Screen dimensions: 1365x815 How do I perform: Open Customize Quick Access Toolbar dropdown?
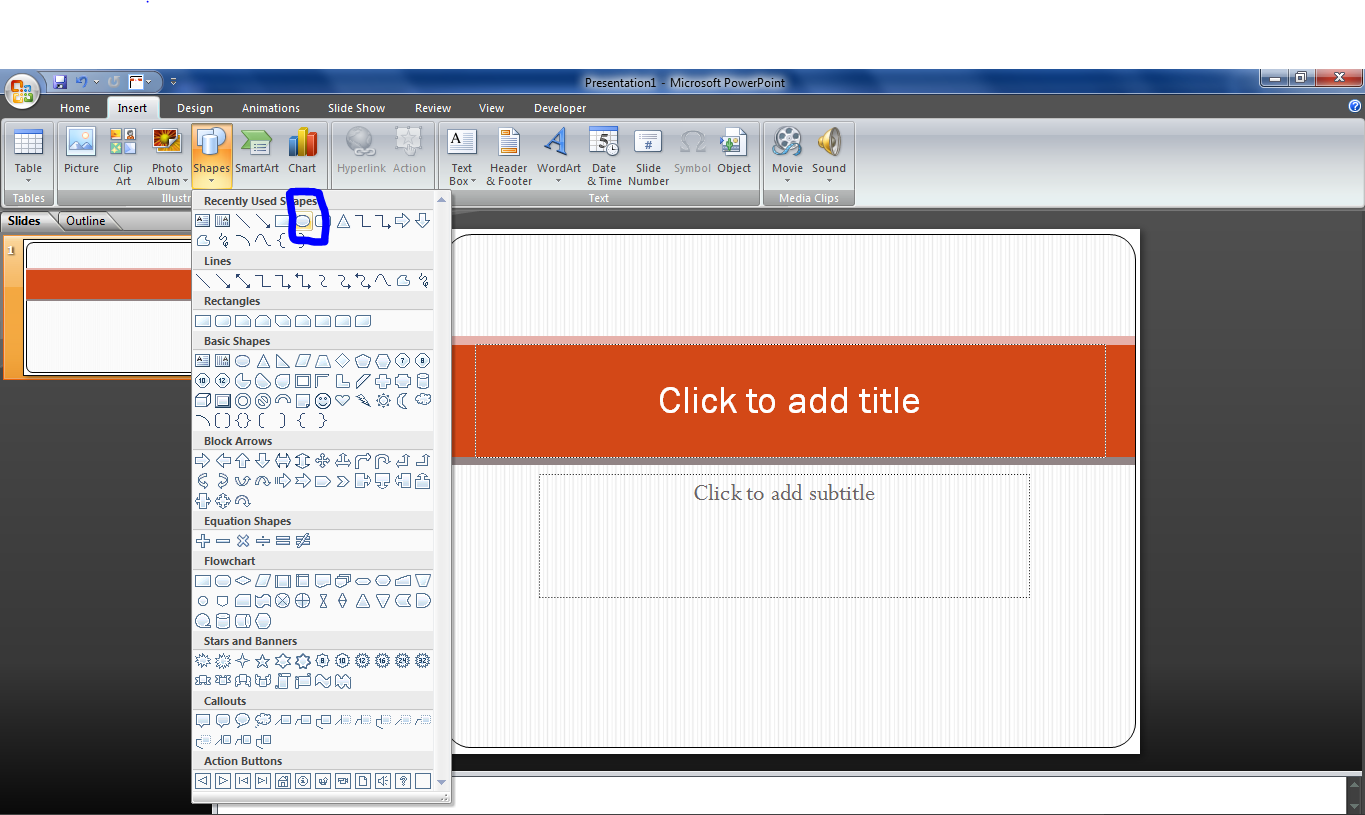click(x=173, y=82)
